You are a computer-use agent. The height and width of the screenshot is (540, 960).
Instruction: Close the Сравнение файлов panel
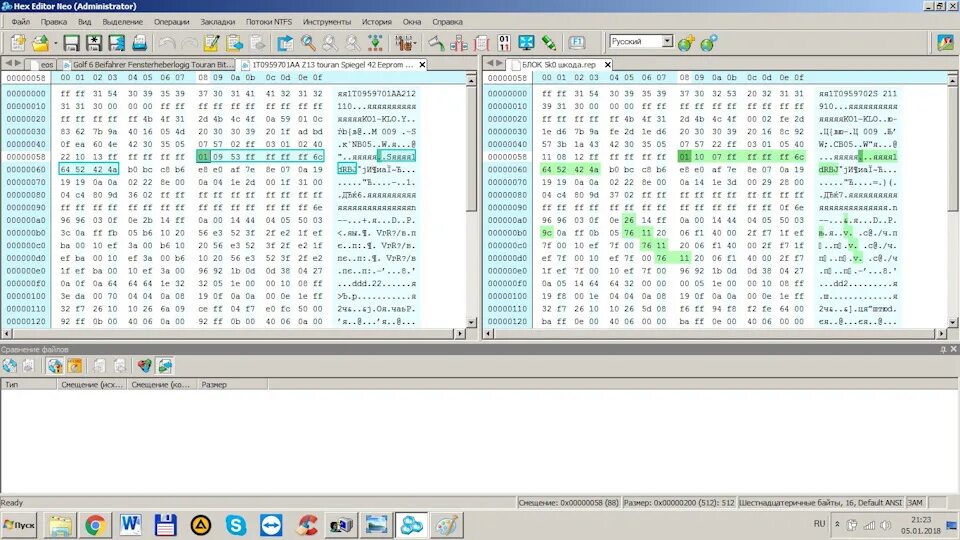(953, 349)
